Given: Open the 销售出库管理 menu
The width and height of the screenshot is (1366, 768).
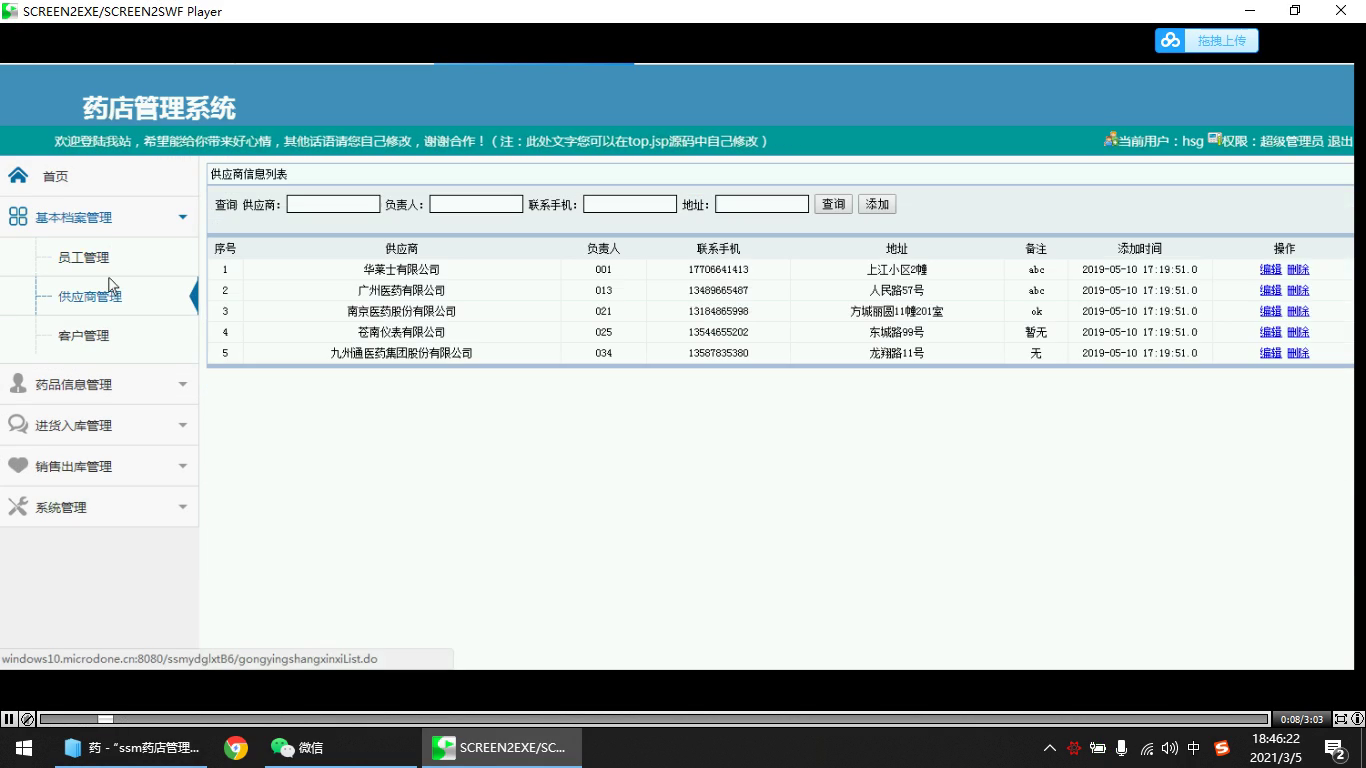Looking at the screenshot, I should click(x=73, y=466).
